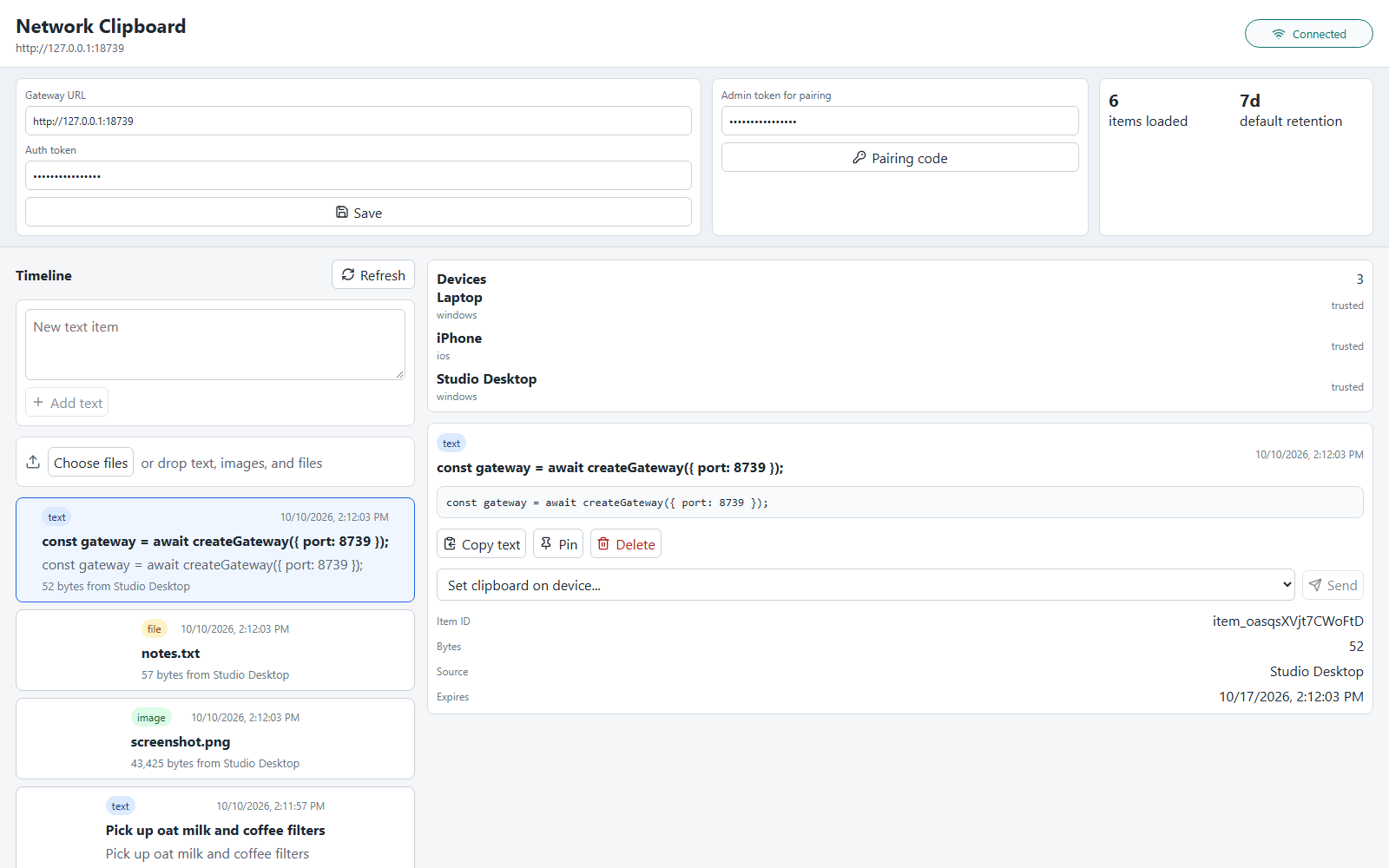The width and height of the screenshot is (1389, 868).
Task: Focus the Auth token field
Action: click(359, 175)
